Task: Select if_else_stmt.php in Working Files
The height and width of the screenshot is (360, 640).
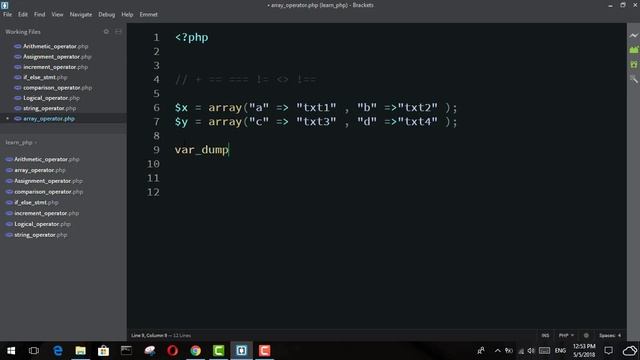Action: (x=45, y=77)
